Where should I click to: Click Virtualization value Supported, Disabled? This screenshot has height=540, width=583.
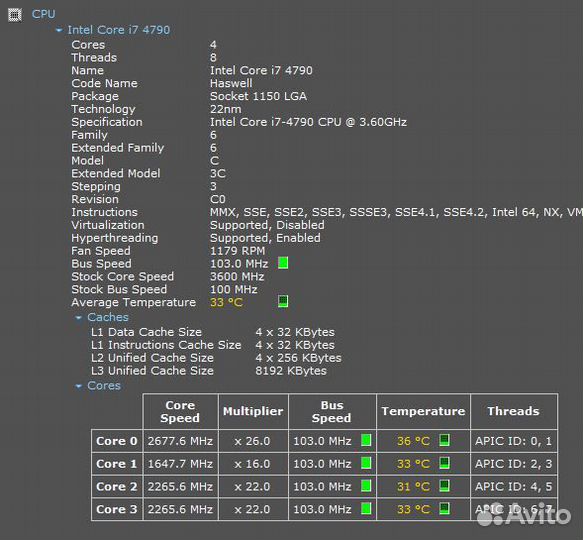[267, 225]
